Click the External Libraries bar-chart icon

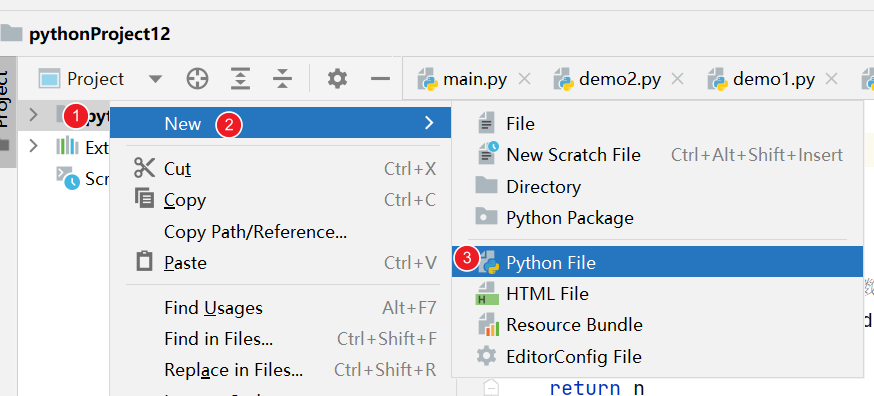[x=67, y=147]
